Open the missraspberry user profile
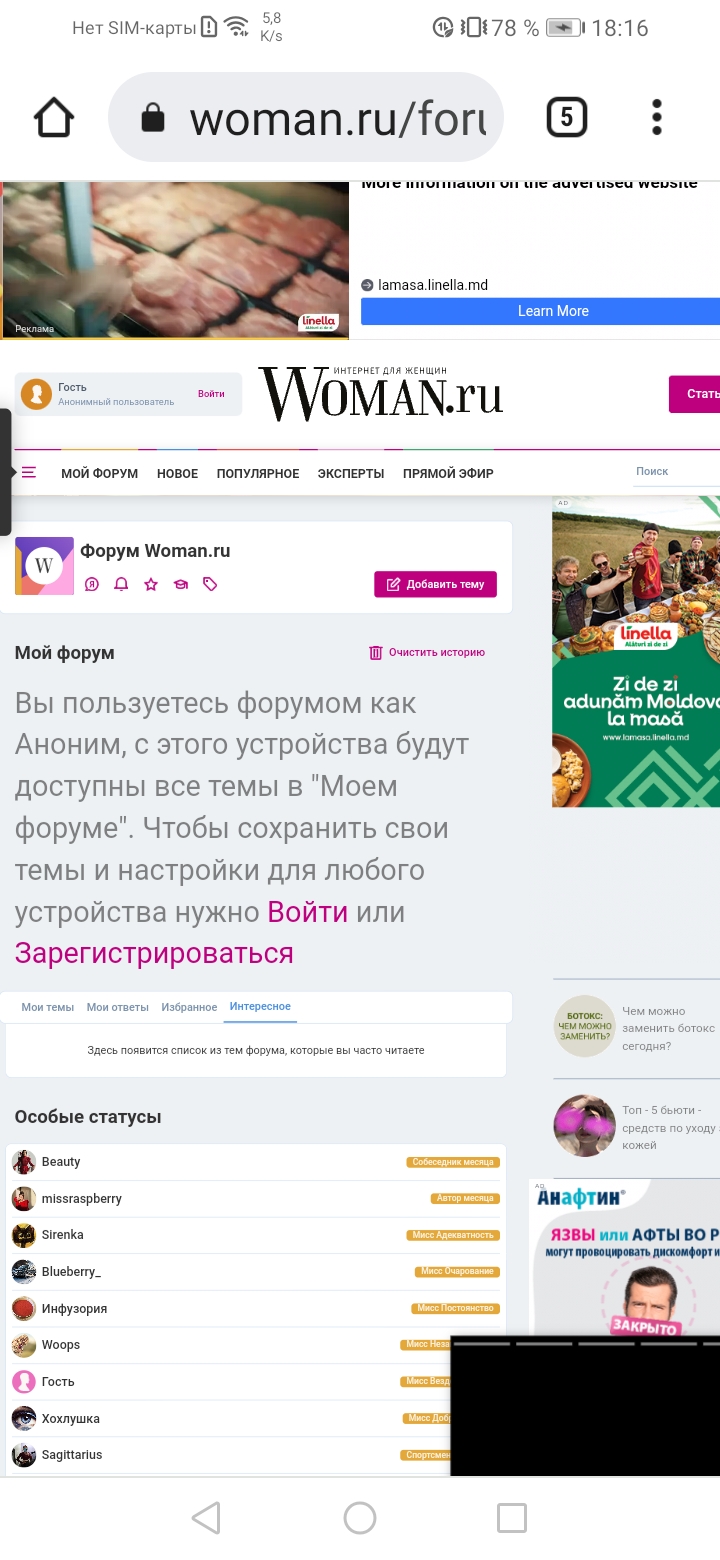 (82, 1198)
